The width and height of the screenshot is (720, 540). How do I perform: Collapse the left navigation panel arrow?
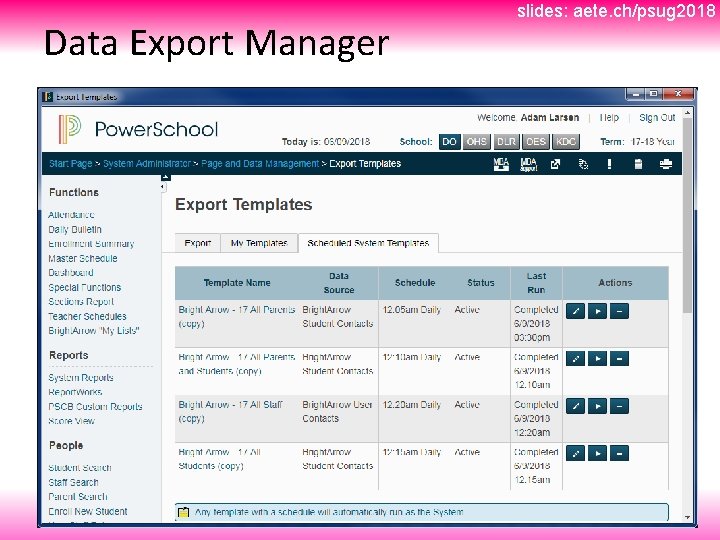pos(163,187)
